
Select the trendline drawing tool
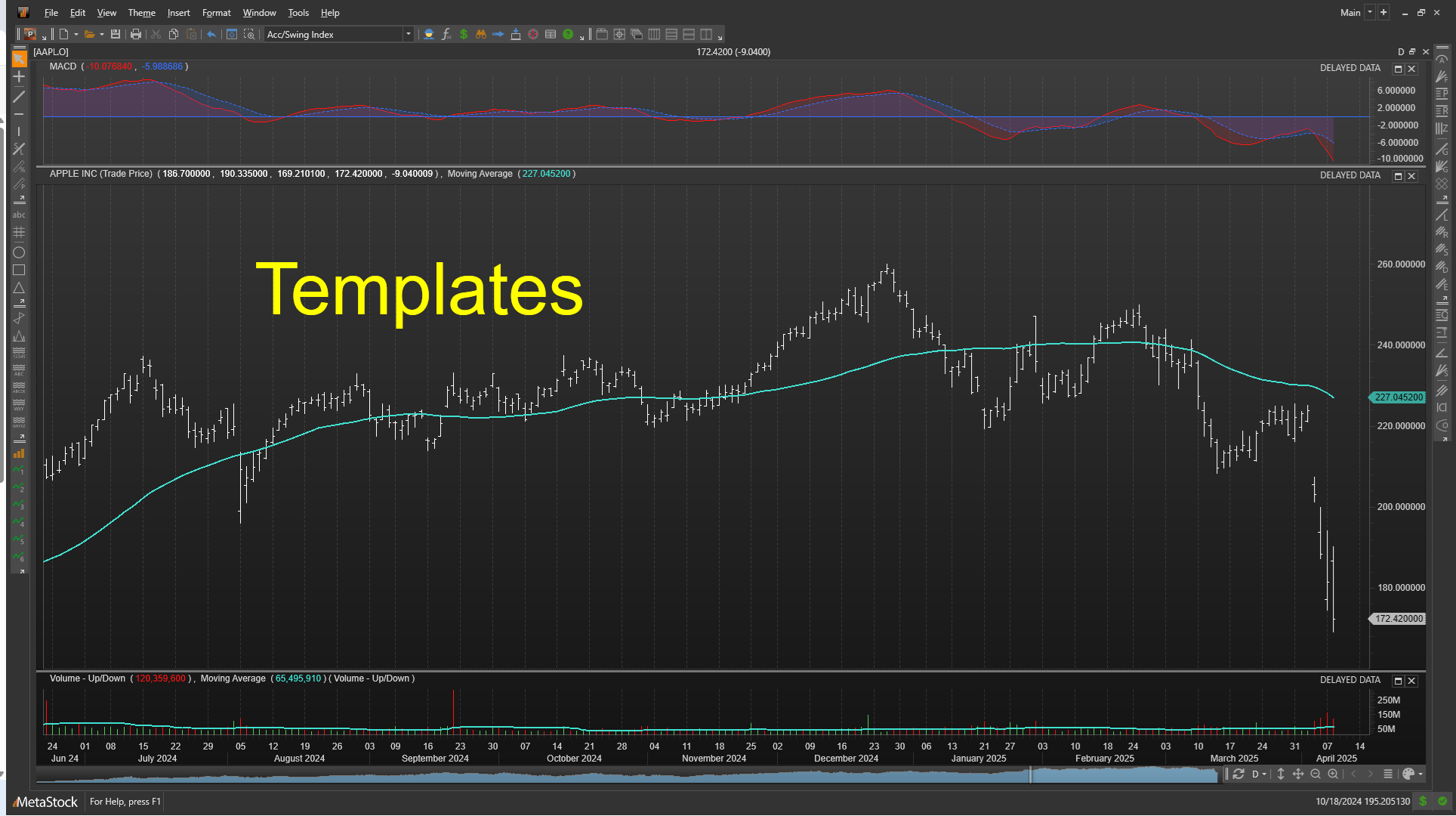point(19,97)
